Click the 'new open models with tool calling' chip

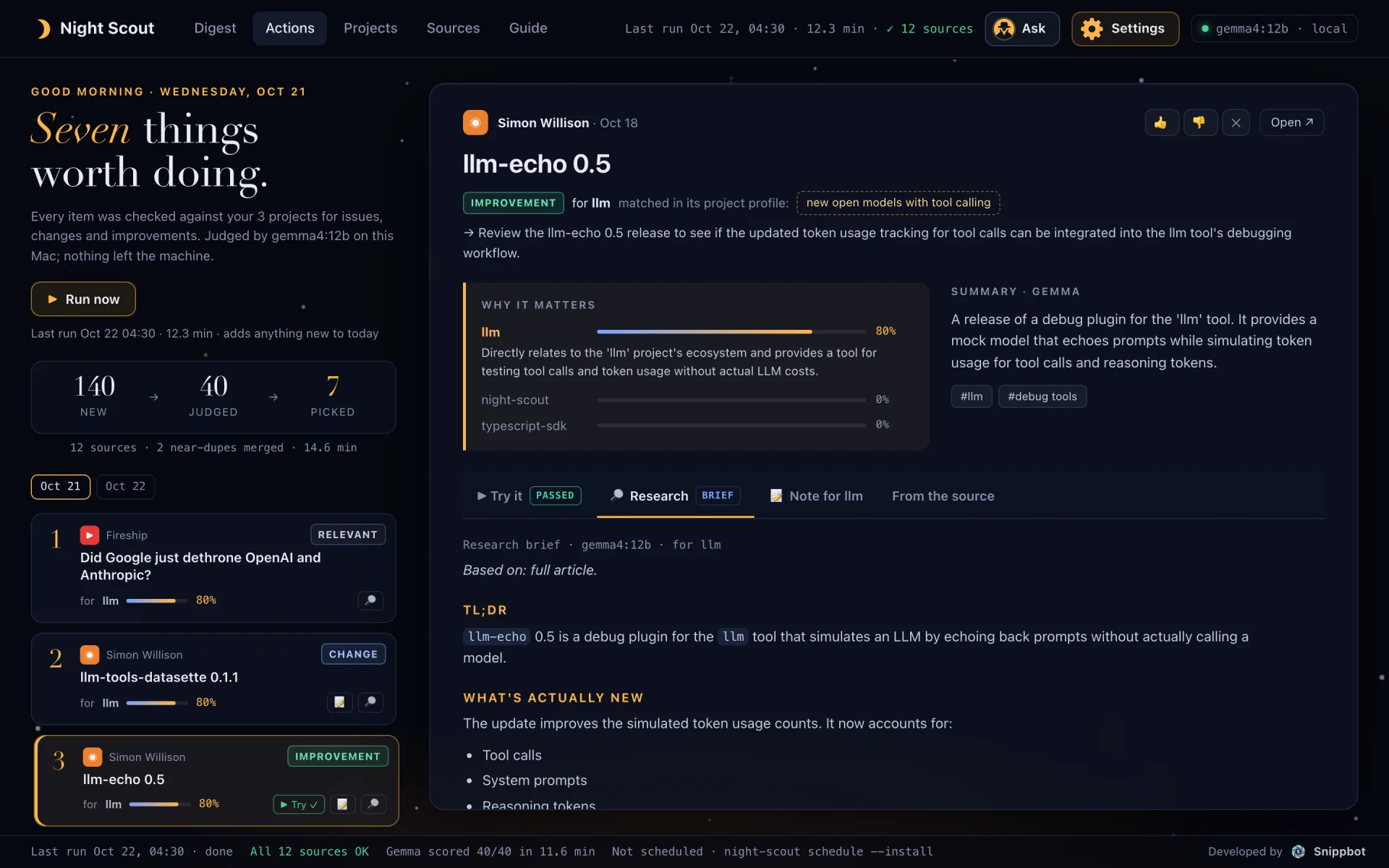coord(899,203)
